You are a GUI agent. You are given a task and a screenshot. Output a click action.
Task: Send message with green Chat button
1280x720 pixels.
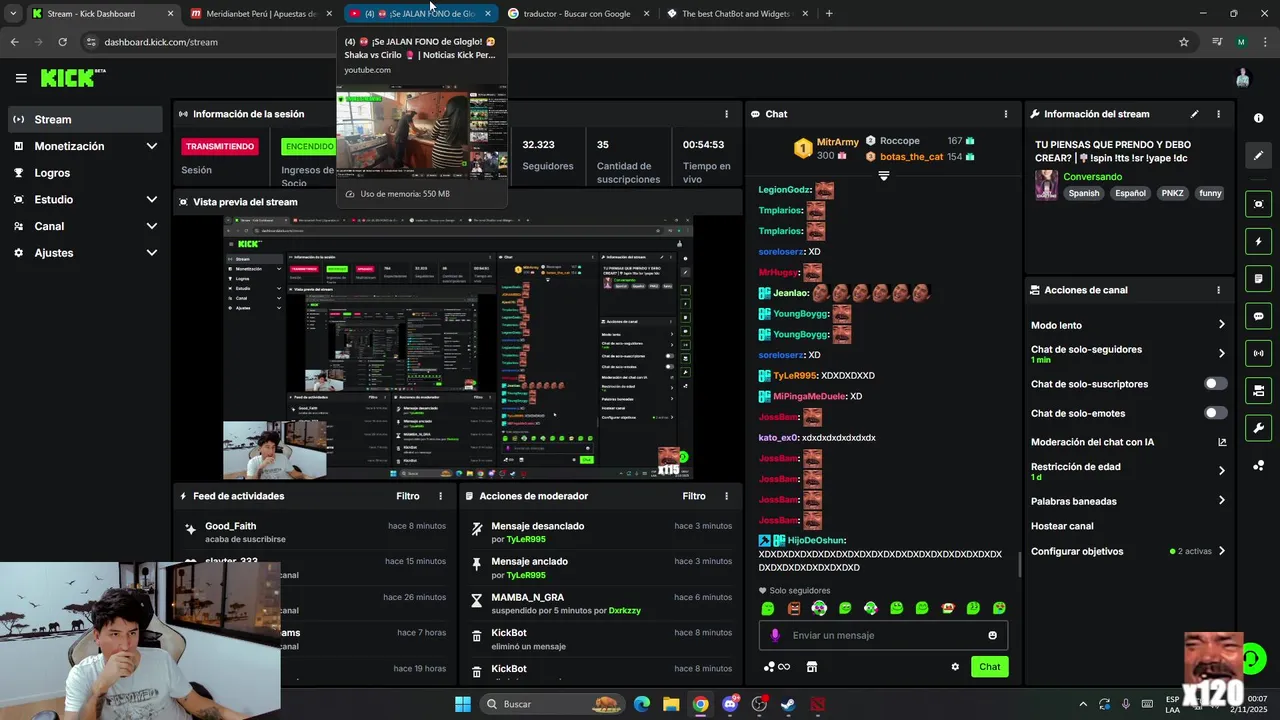point(989,667)
